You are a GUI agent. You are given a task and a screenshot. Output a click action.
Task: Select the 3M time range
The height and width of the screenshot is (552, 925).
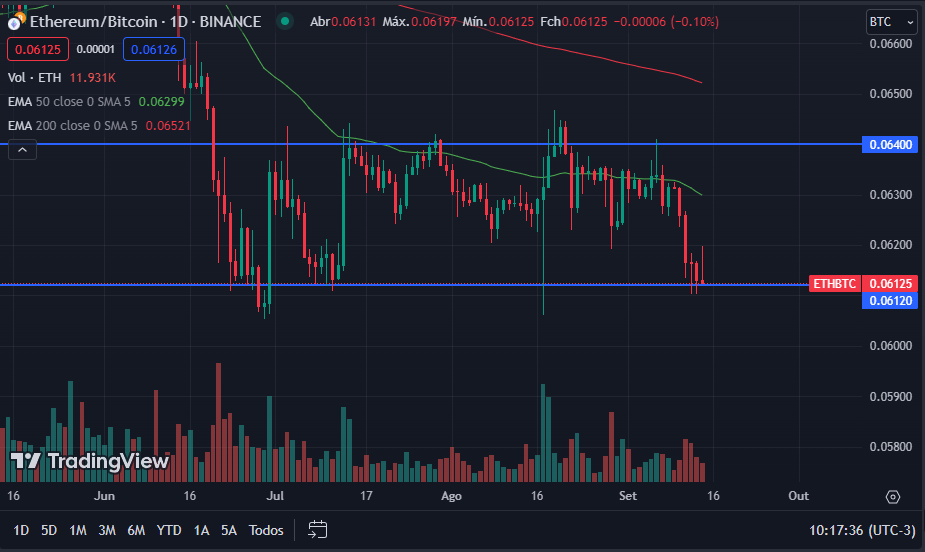[x=107, y=530]
